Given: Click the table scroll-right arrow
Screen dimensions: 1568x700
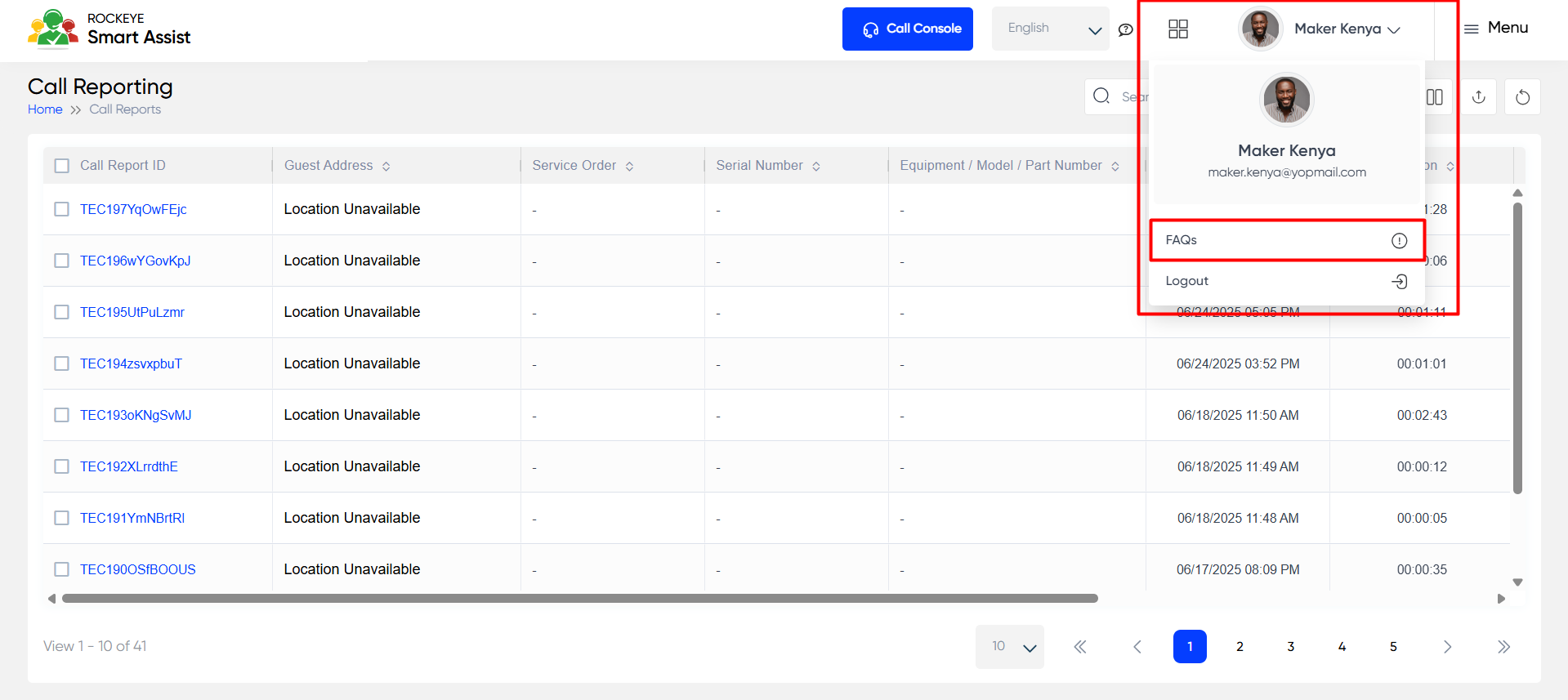Looking at the screenshot, I should tap(1501, 599).
